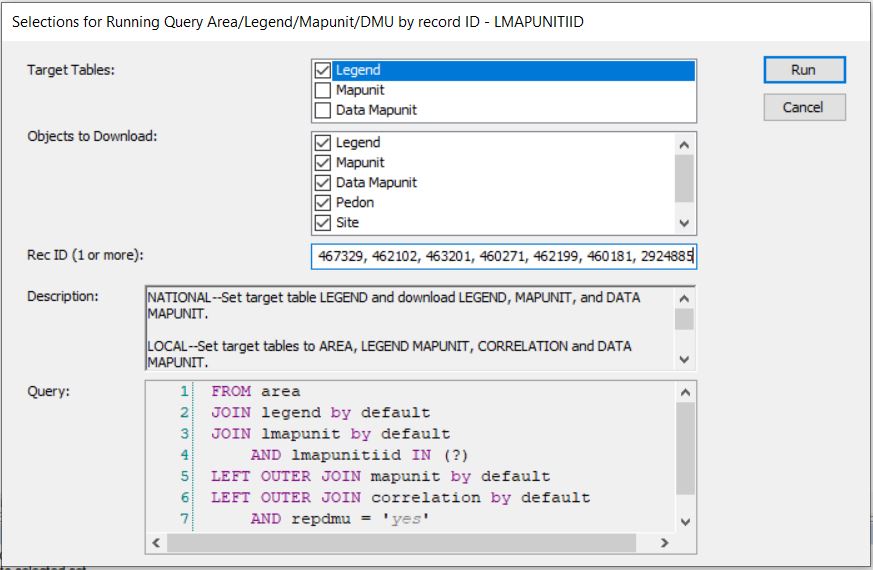The image size is (873, 570).
Task: Uncheck Data Mapunit in Objects to Download
Action: point(323,183)
